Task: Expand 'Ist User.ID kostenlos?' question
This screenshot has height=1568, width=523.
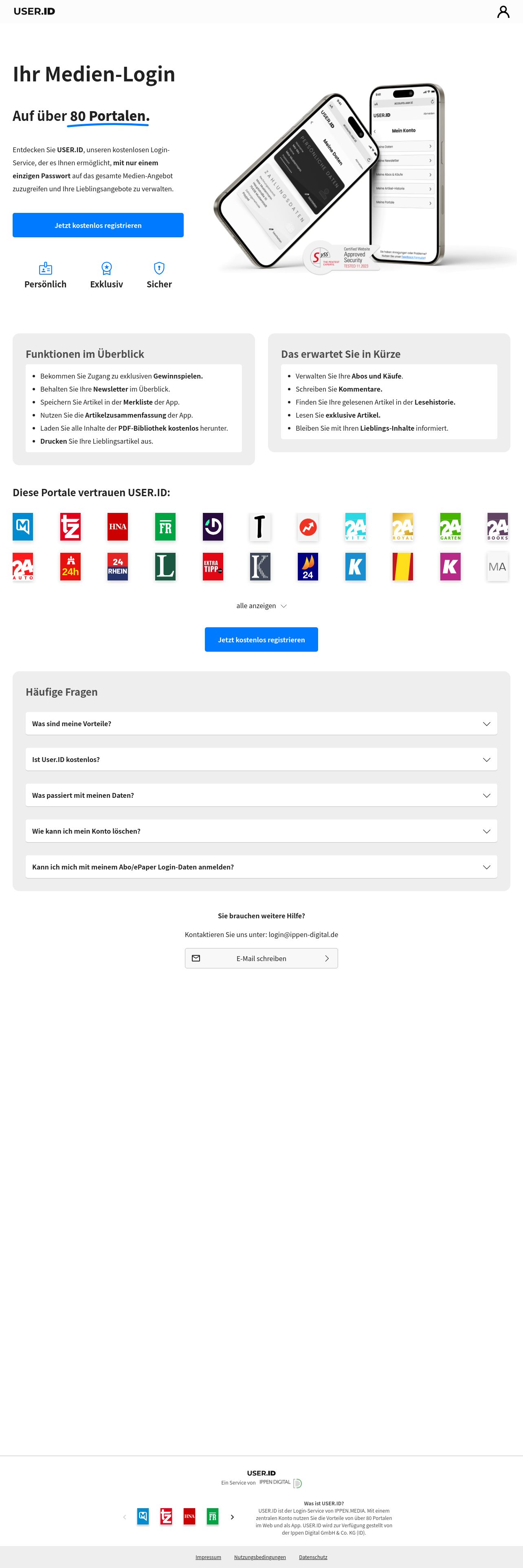Action: coord(261,760)
